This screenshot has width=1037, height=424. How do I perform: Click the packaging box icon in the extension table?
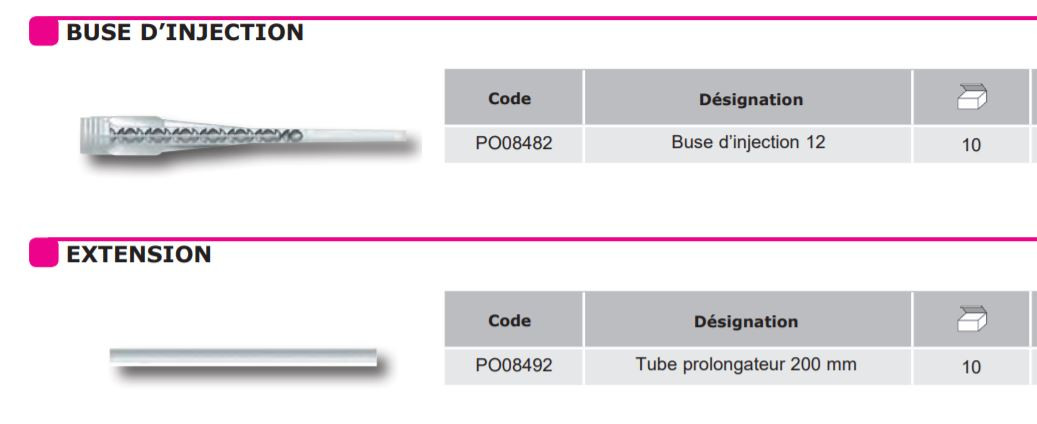point(971,320)
